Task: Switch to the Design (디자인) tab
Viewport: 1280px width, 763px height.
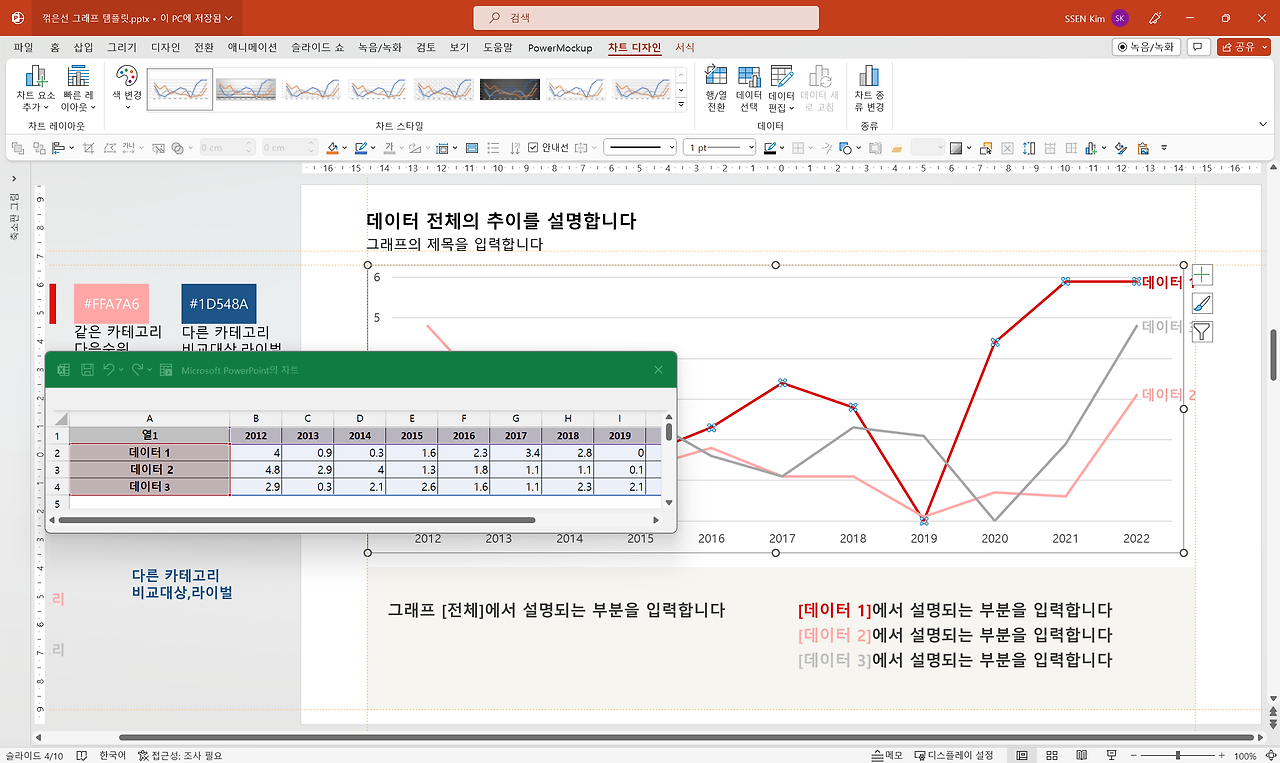Action: pyautogui.click(x=166, y=47)
